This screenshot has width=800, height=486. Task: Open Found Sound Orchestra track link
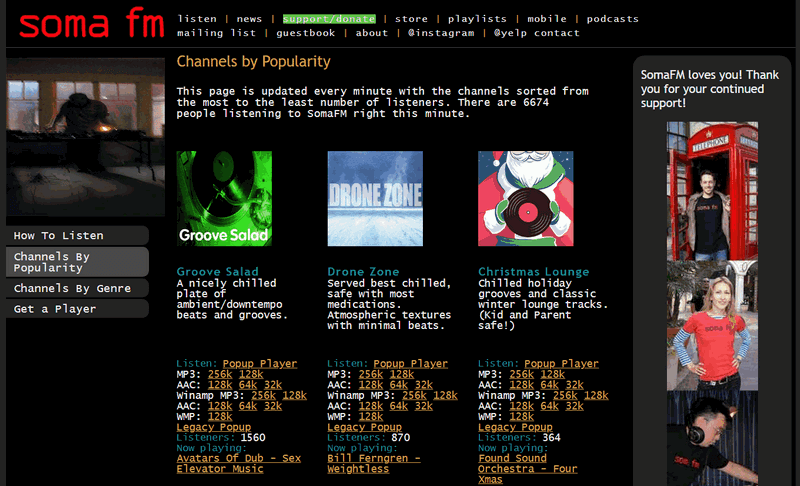tap(528, 469)
